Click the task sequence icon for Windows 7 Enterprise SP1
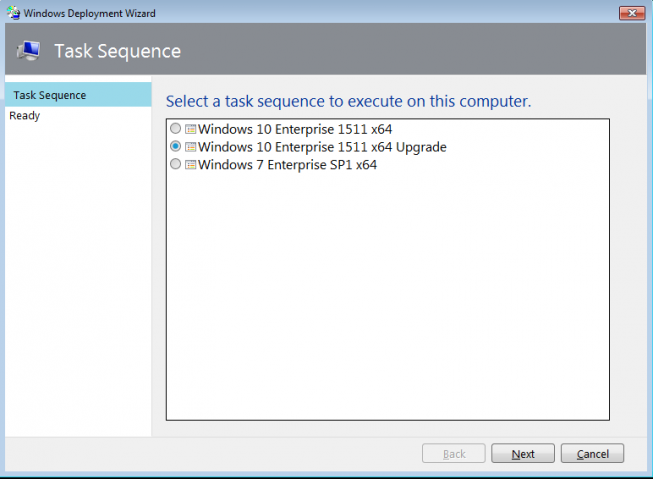Image resolution: width=653 pixels, height=479 pixels. point(190,165)
